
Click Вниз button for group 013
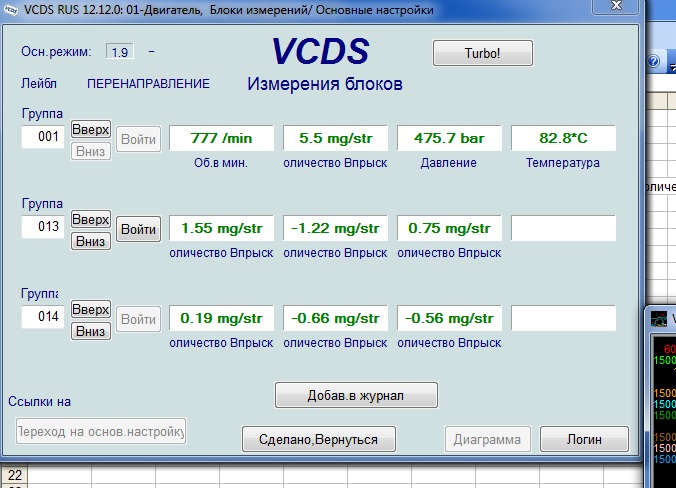click(x=91, y=241)
